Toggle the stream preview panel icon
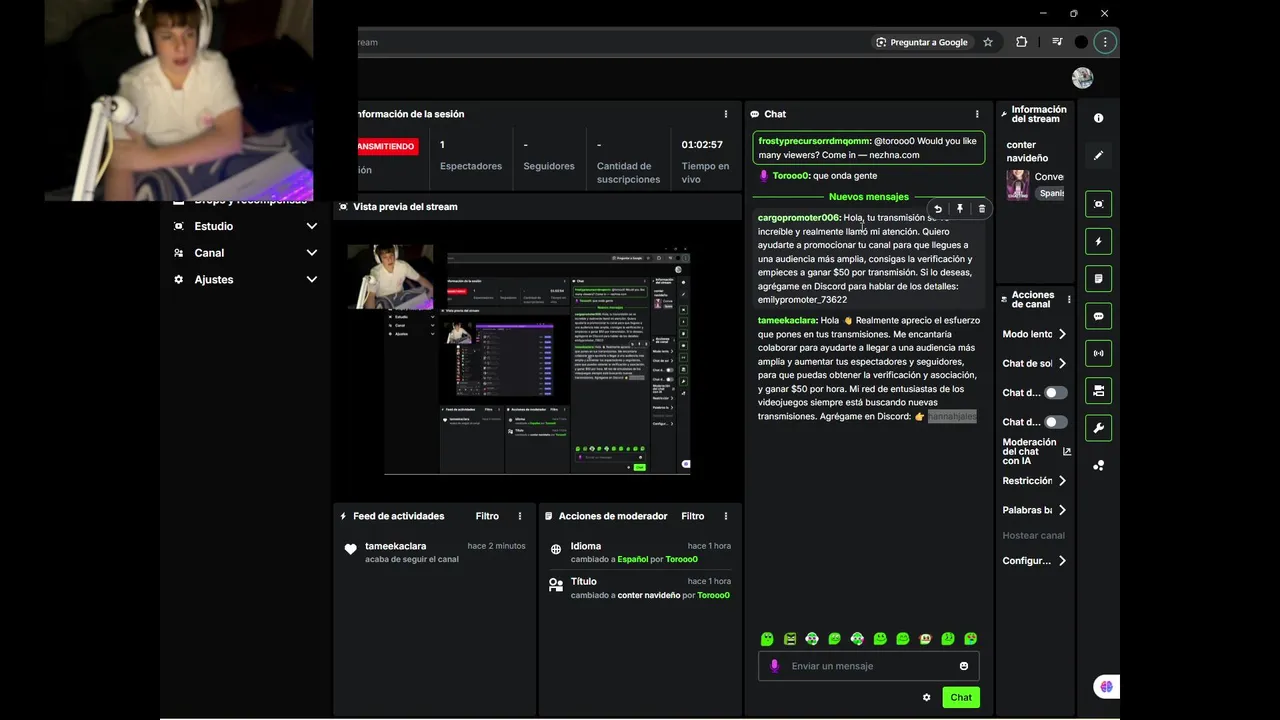The height and width of the screenshot is (720, 1280). pos(1098,204)
